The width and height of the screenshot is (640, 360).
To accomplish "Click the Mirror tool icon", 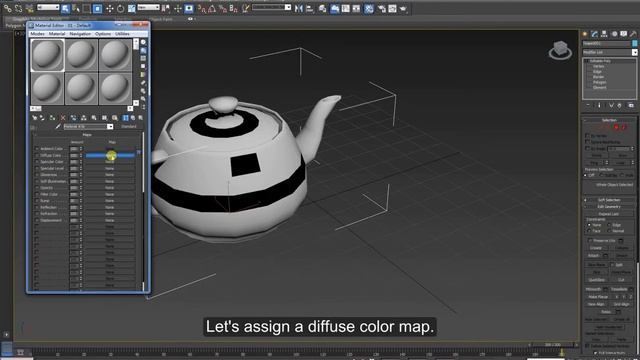I will pyautogui.click(x=299, y=8).
